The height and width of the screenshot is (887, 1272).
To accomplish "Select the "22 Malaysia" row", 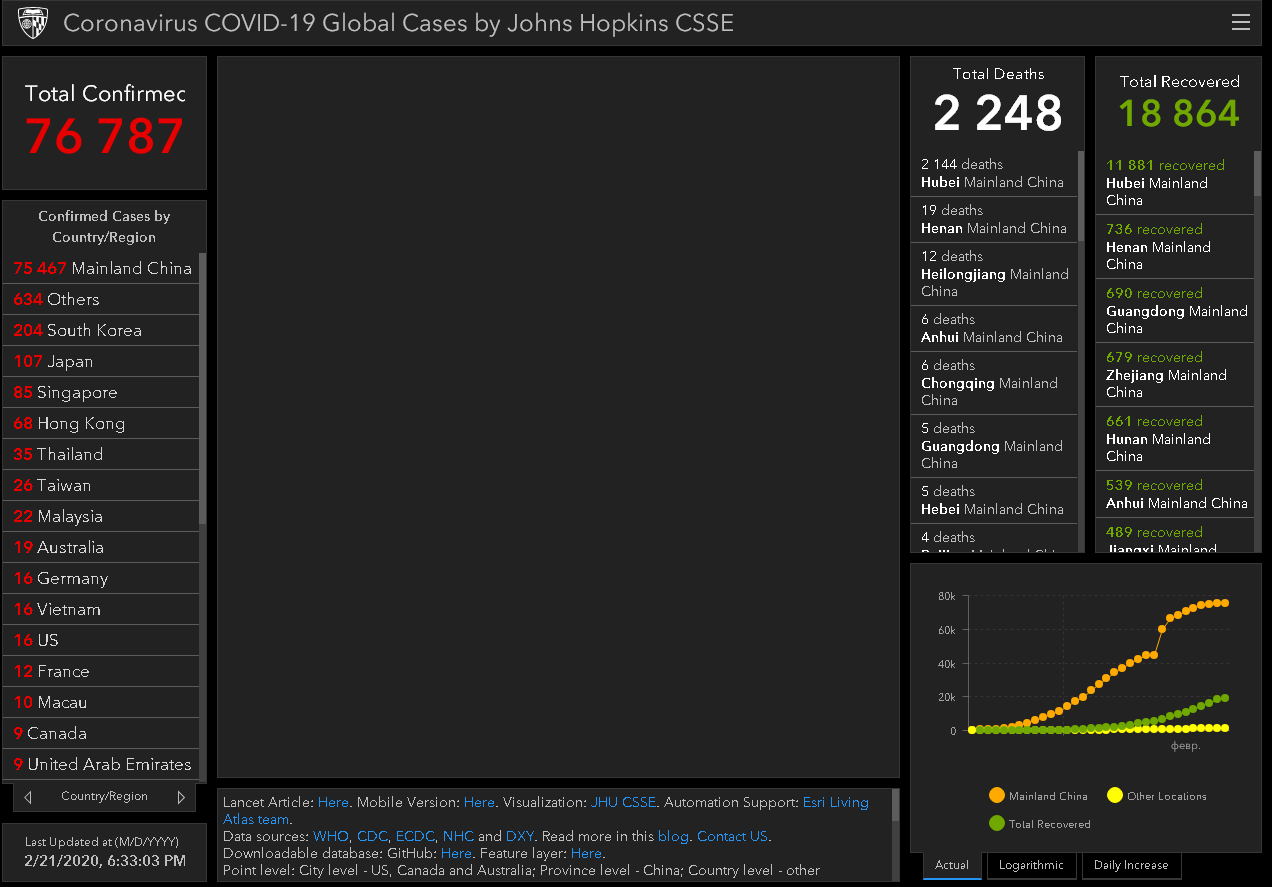I will point(101,516).
